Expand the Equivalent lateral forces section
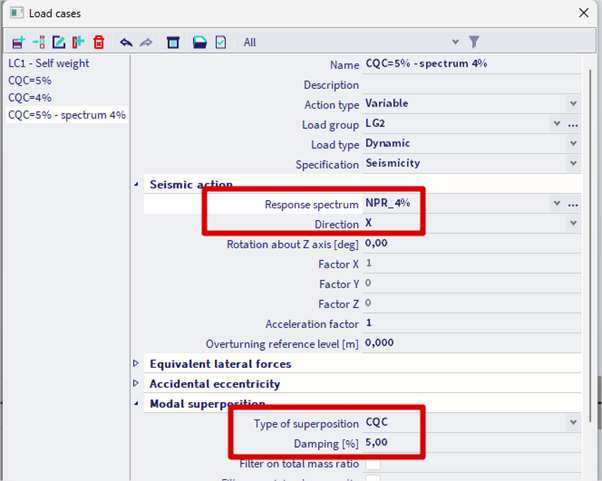Viewport: 602px width, 481px height. 138,364
